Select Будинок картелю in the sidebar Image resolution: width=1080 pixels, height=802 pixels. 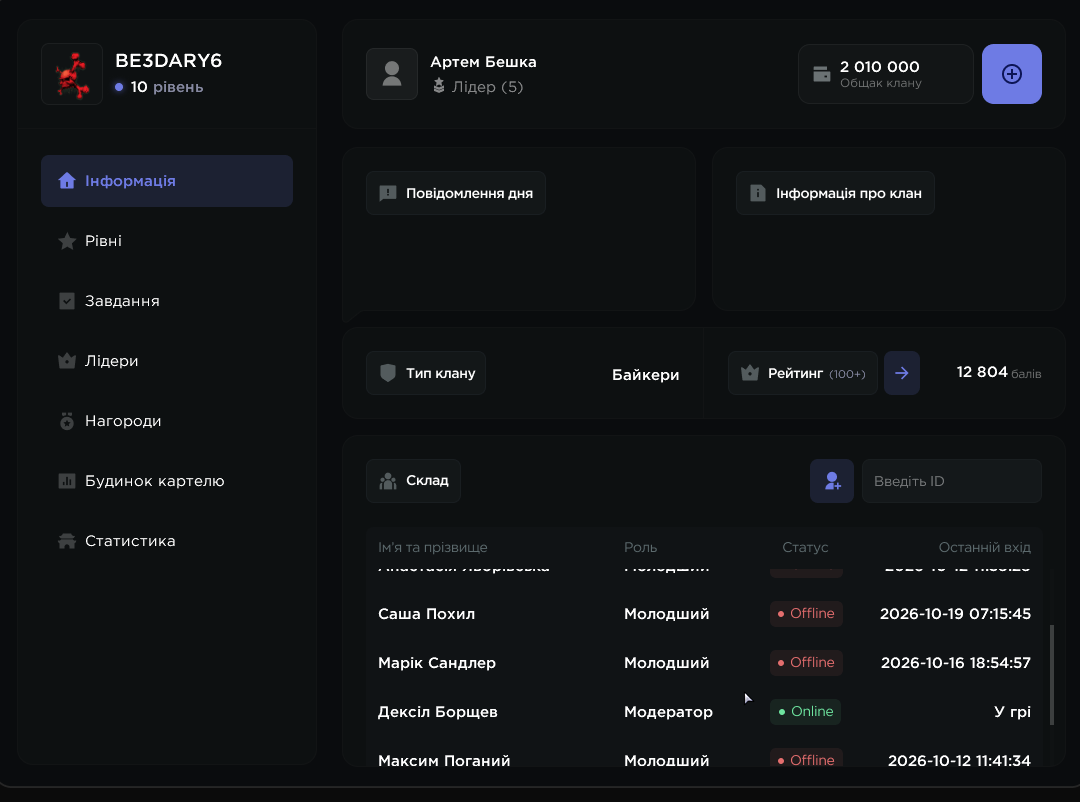[x=167, y=481]
